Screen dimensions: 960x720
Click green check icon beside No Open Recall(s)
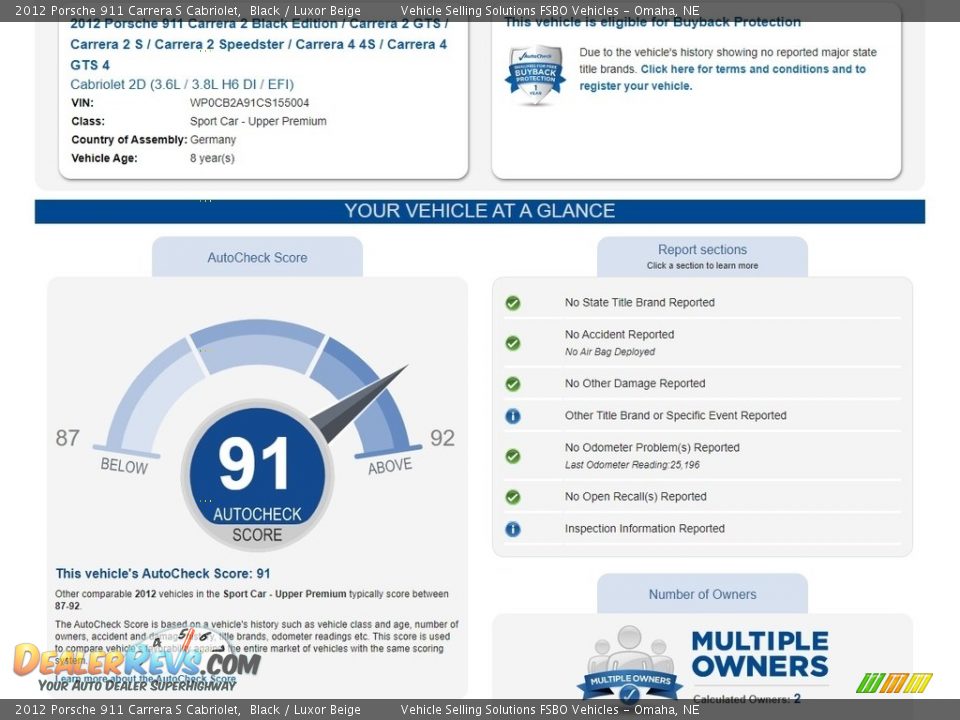pyautogui.click(x=513, y=497)
